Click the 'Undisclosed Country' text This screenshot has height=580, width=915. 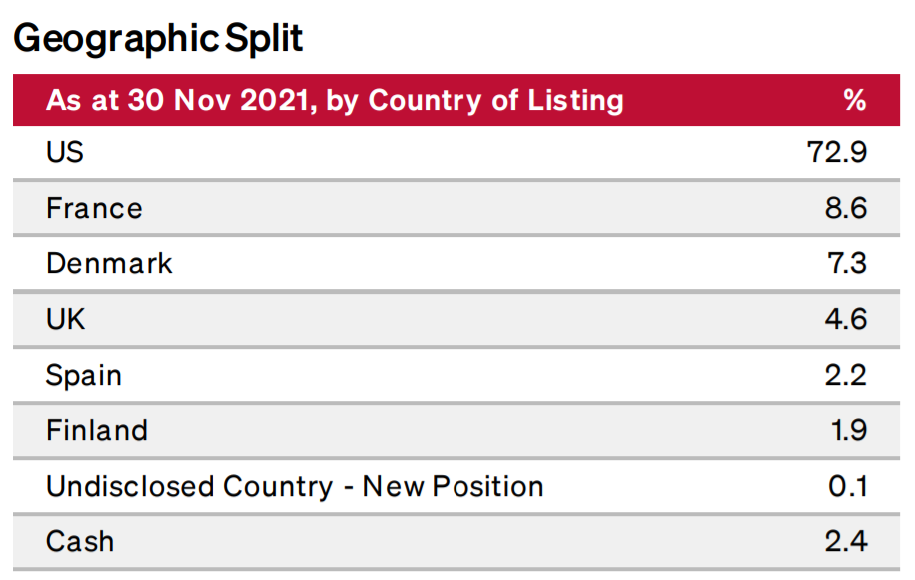189,486
